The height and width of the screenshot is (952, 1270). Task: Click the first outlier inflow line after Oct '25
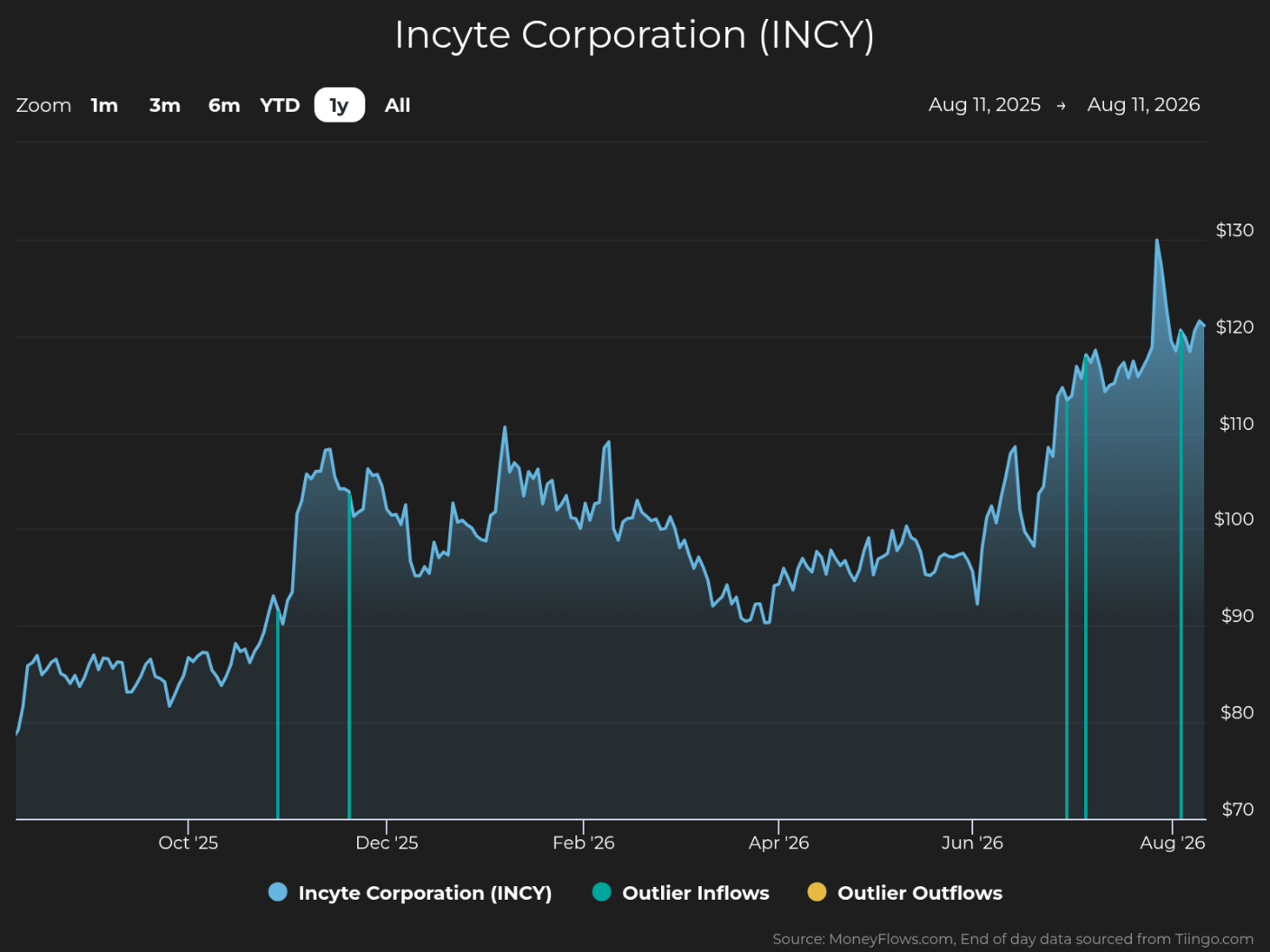click(x=278, y=715)
